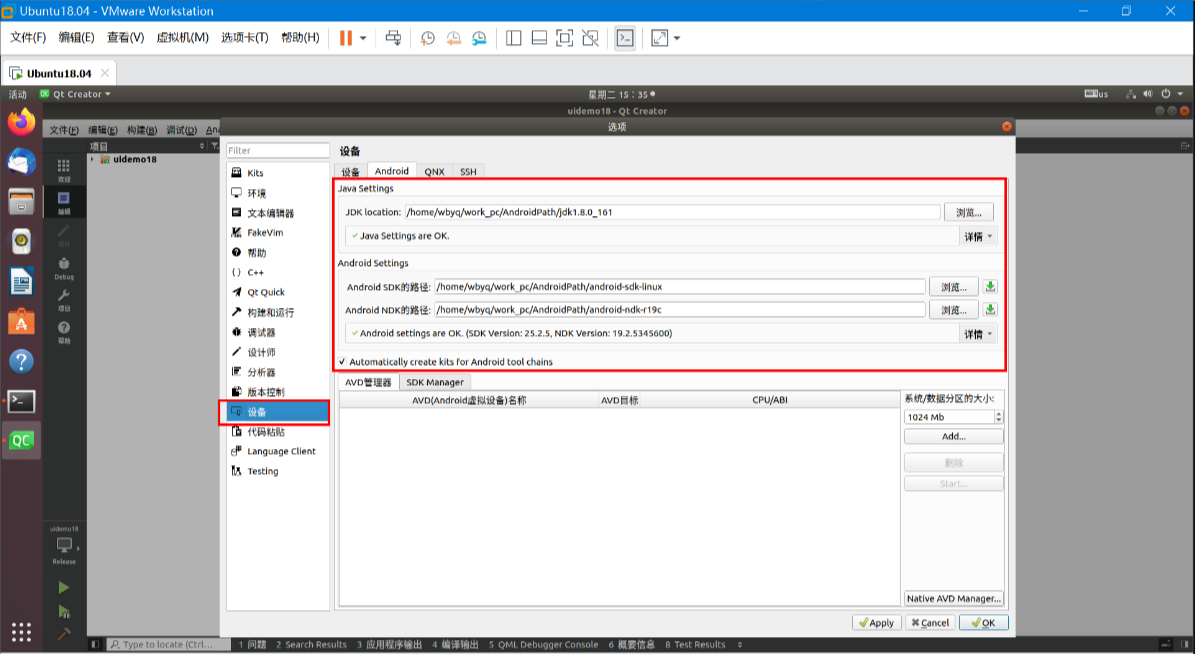The width and height of the screenshot is (1195, 654).
Task: Toggle Automatically create kits for Android checkbox
Action: tap(343, 362)
